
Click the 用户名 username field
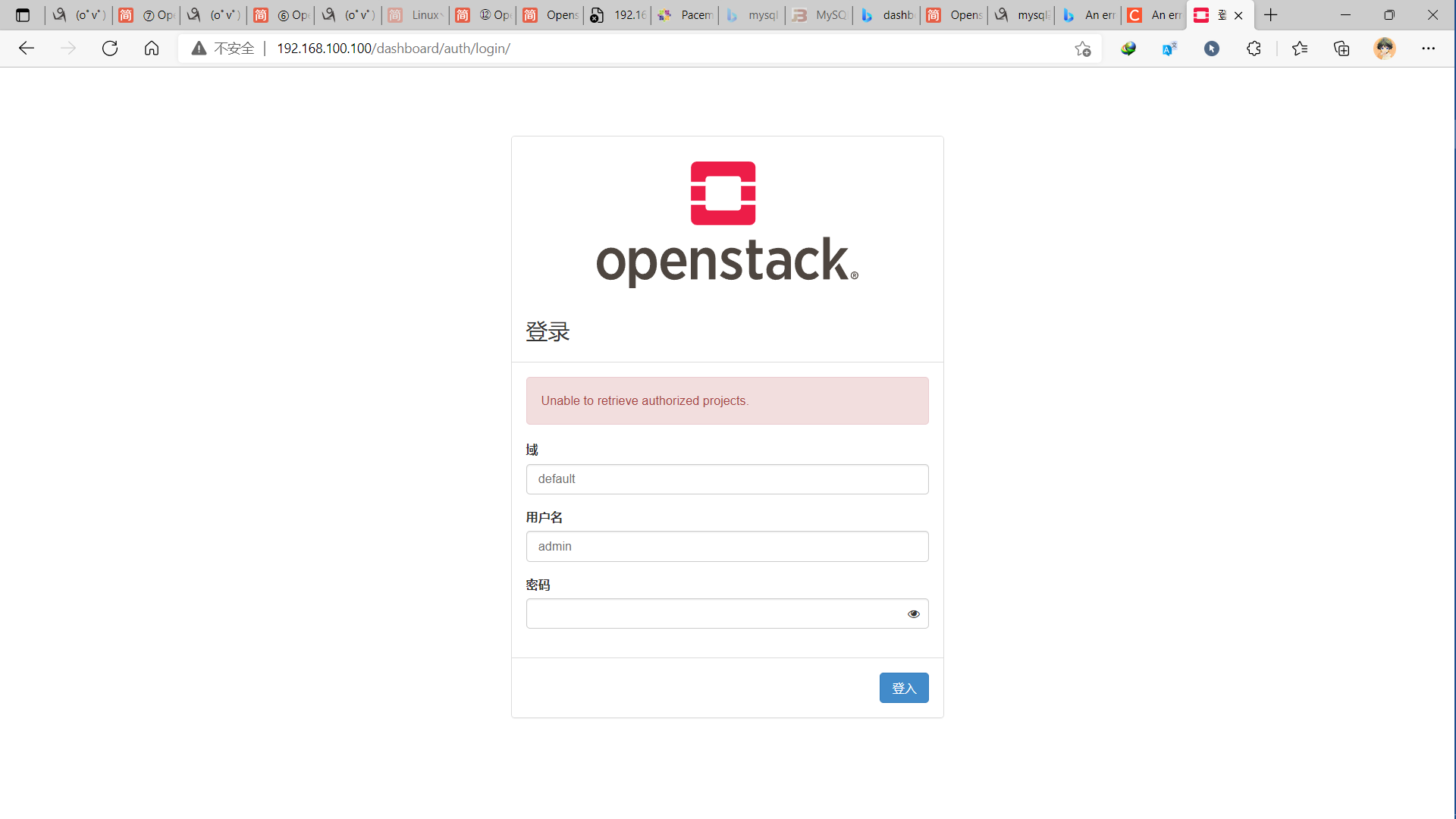pos(726,547)
